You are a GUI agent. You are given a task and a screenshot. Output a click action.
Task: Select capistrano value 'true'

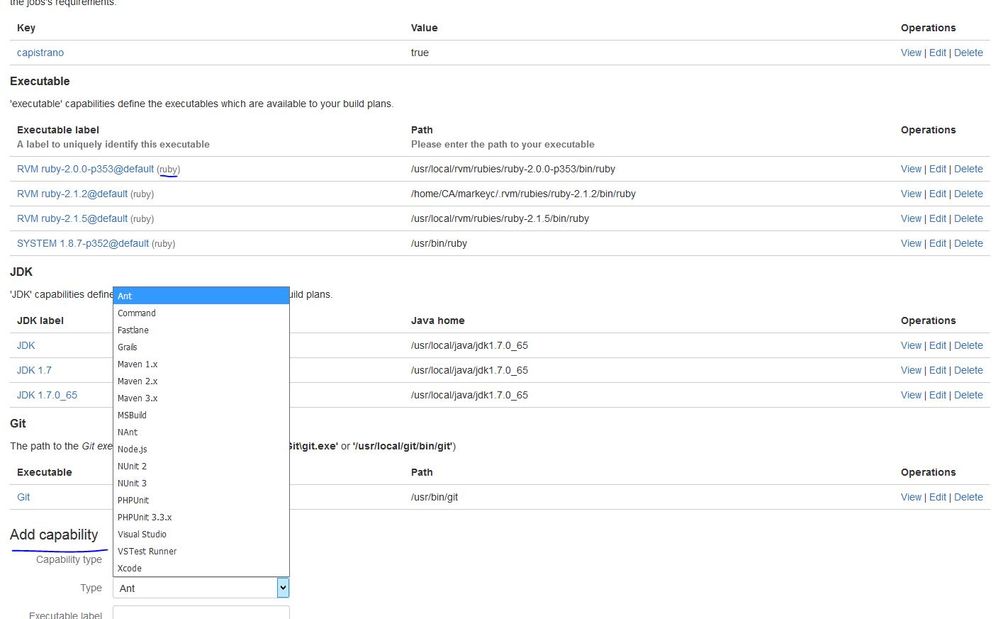coord(419,53)
